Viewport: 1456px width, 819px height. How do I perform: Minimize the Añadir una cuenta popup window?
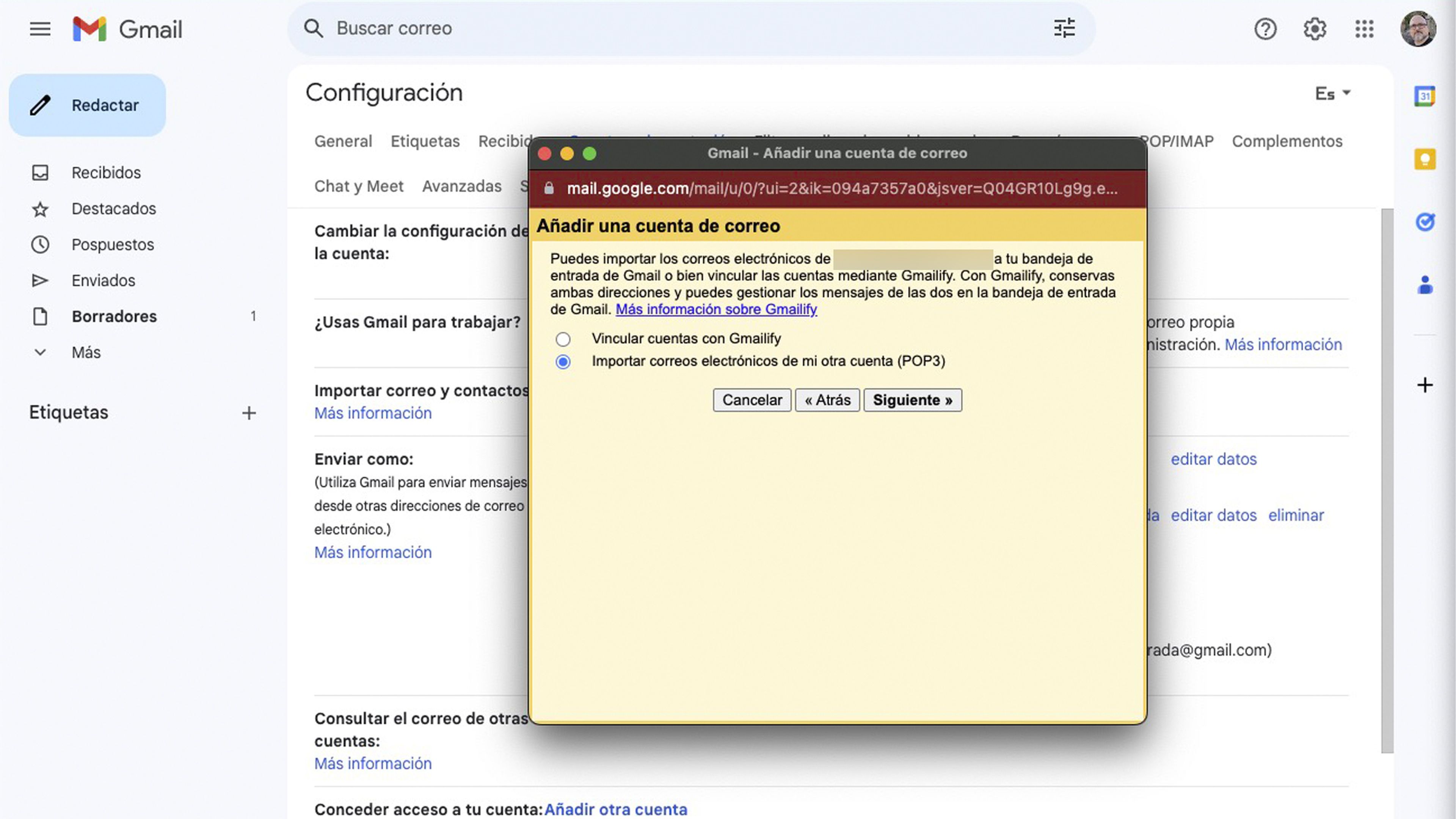[567, 154]
